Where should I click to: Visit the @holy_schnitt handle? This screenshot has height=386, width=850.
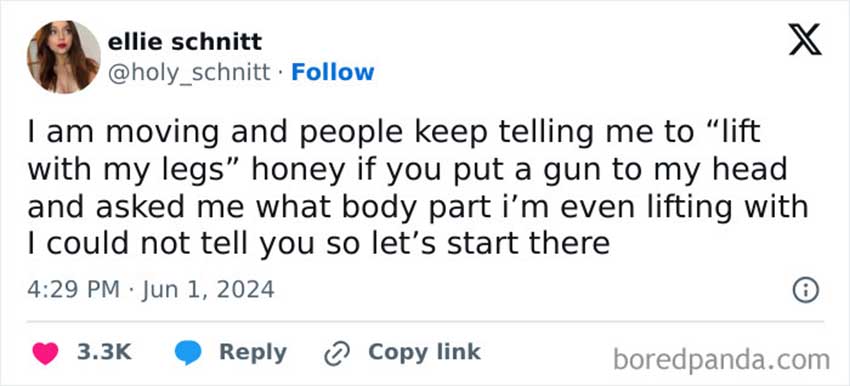189,72
